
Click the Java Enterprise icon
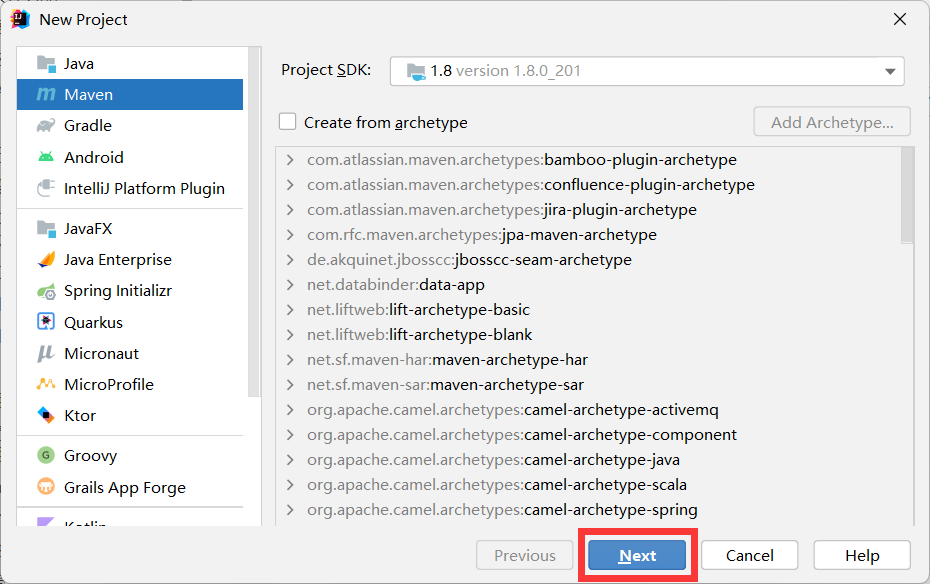pos(46,260)
